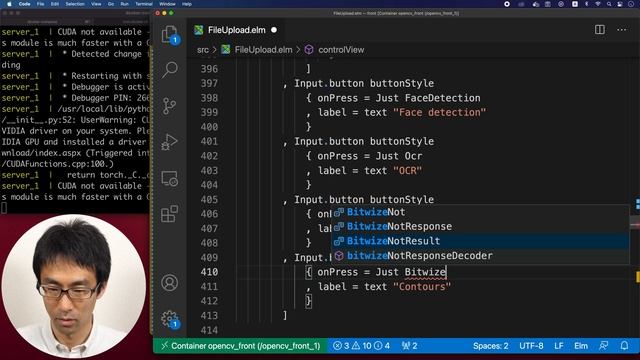Viewport: 640px width, 360px height.
Task: Click the Bluetooth icon in menu bar
Action: click(587, 4)
